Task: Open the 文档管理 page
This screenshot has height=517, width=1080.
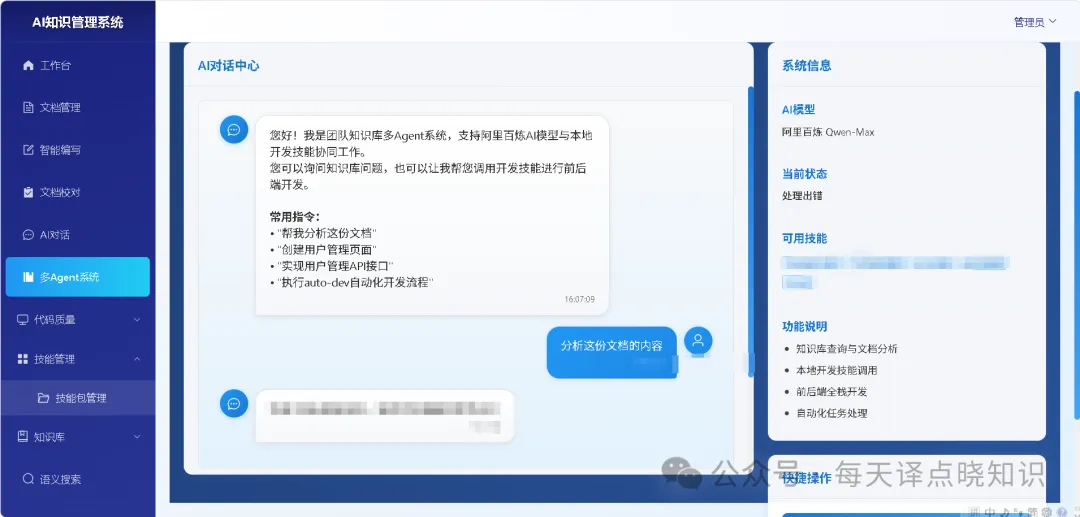Action: (x=78, y=107)
